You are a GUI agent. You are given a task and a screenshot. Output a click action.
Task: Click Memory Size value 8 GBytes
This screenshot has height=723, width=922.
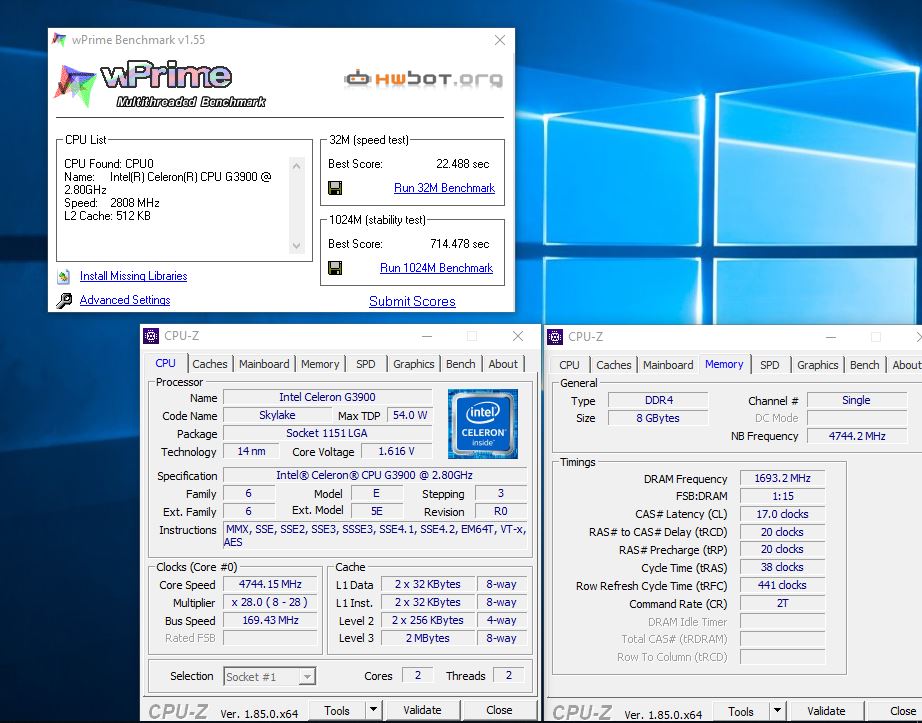click(659, 418)
